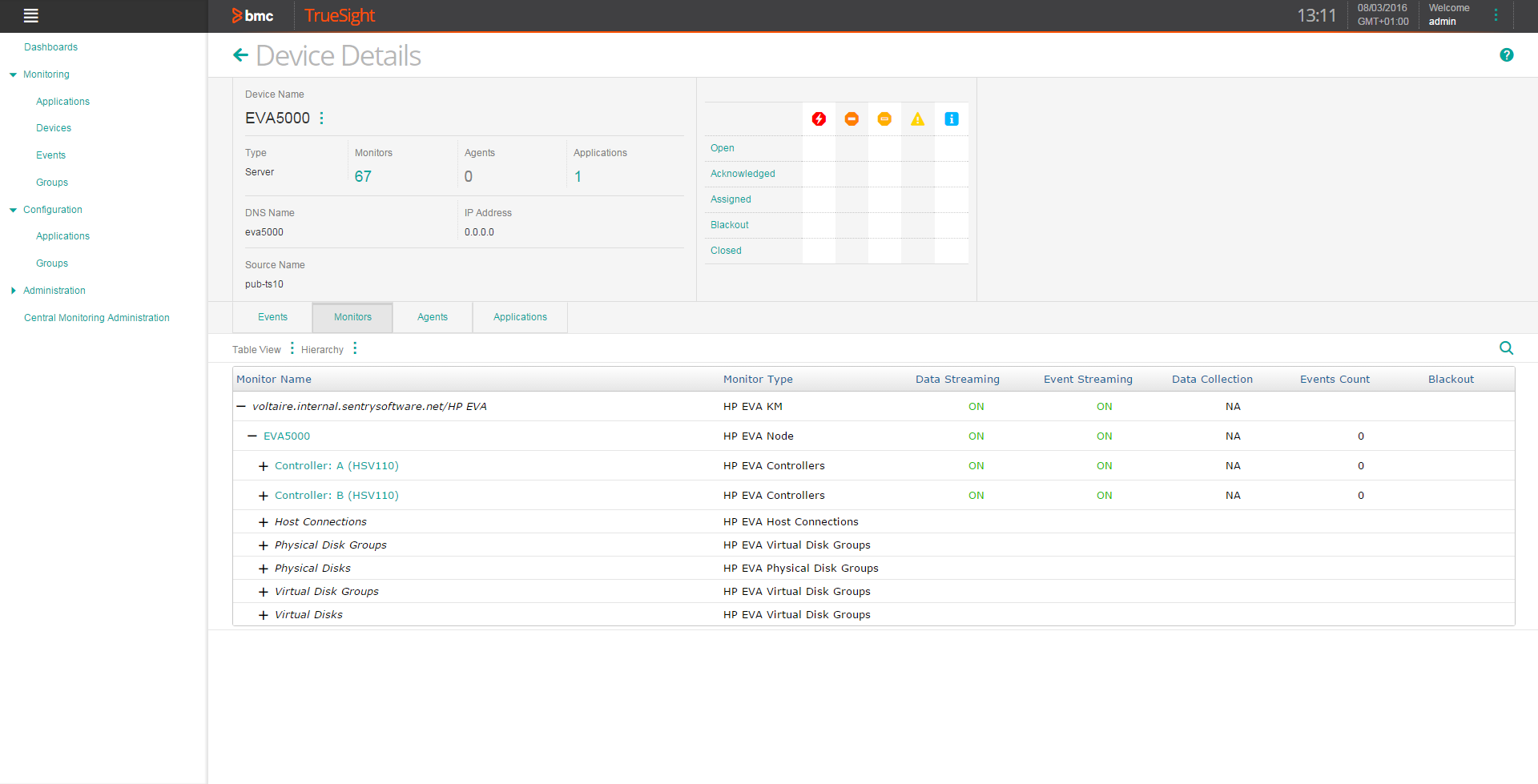Viewport: 1538px width, 784px height.
Task: Go back using the arrow beside Device Details
Action: [x=240, y=55]
